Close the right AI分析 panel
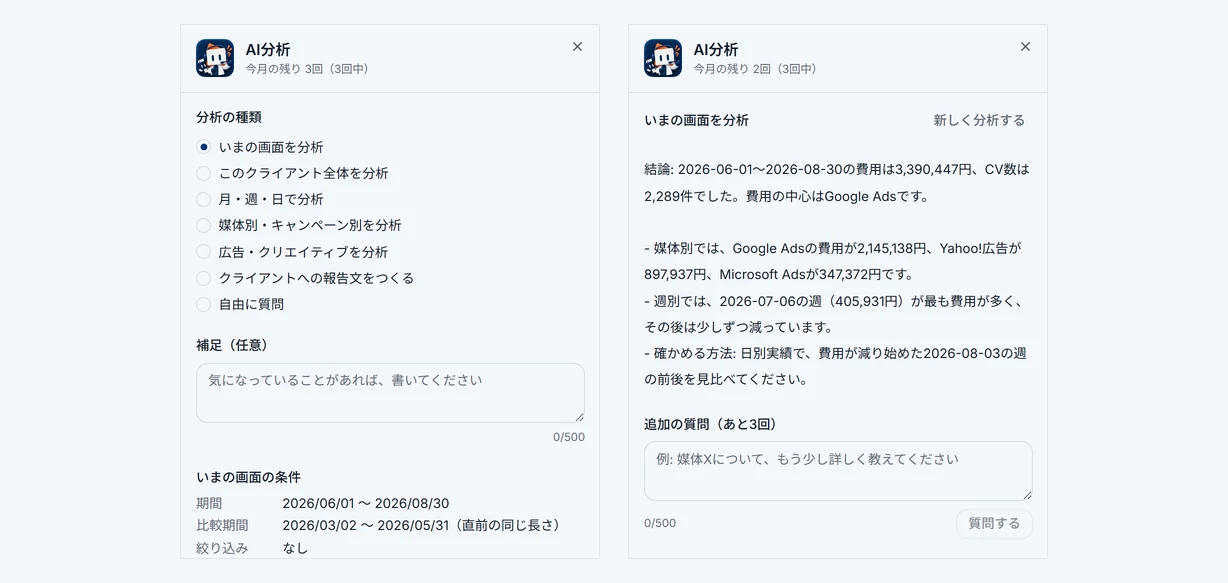The image size is (1228, 583). 1025,47
